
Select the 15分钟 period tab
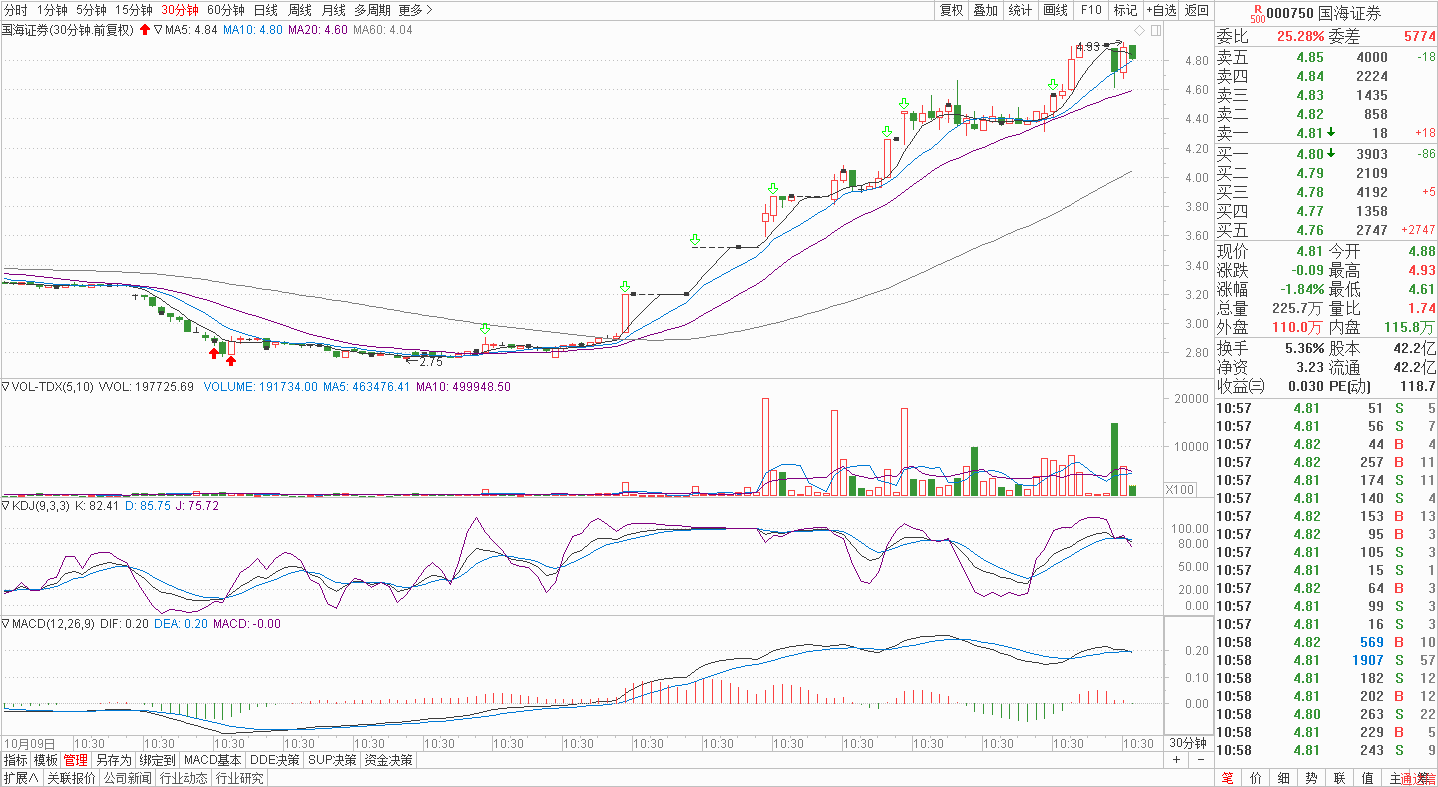pos(134,10)
